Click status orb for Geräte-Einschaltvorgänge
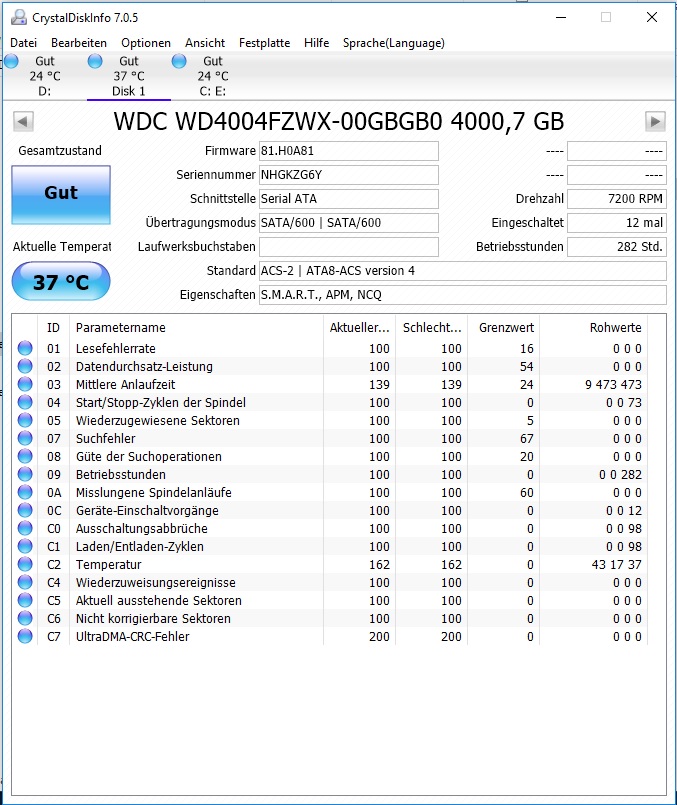The height and width of the screenshot is (805, 677). (x=25, y=510)
